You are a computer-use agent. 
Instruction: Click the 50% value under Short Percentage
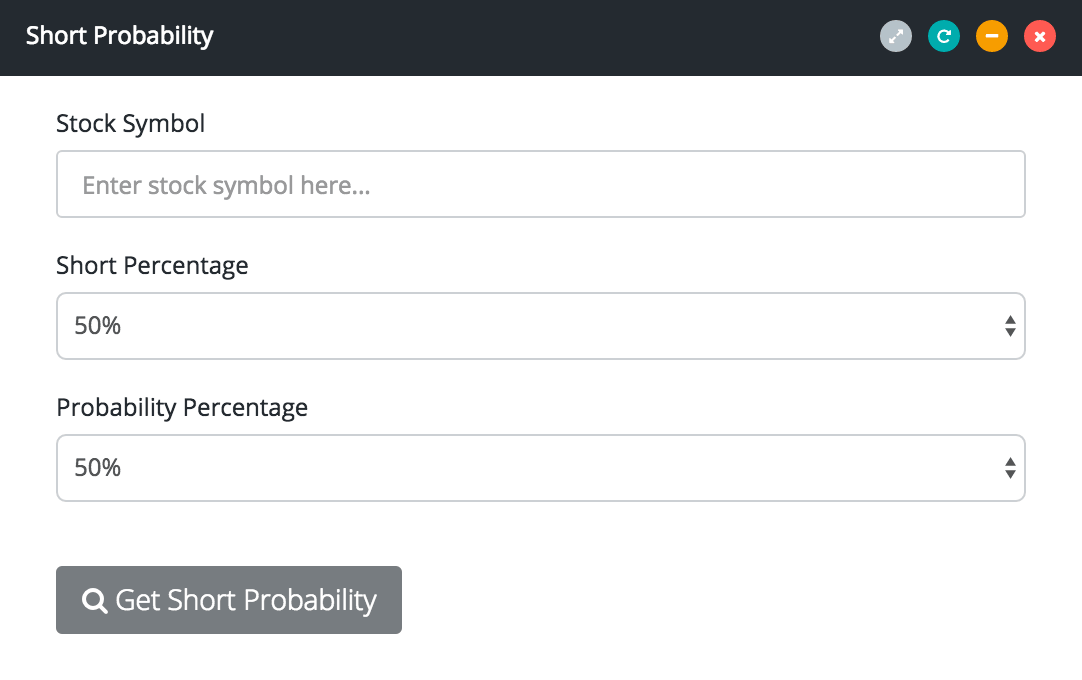coord(98,326)
